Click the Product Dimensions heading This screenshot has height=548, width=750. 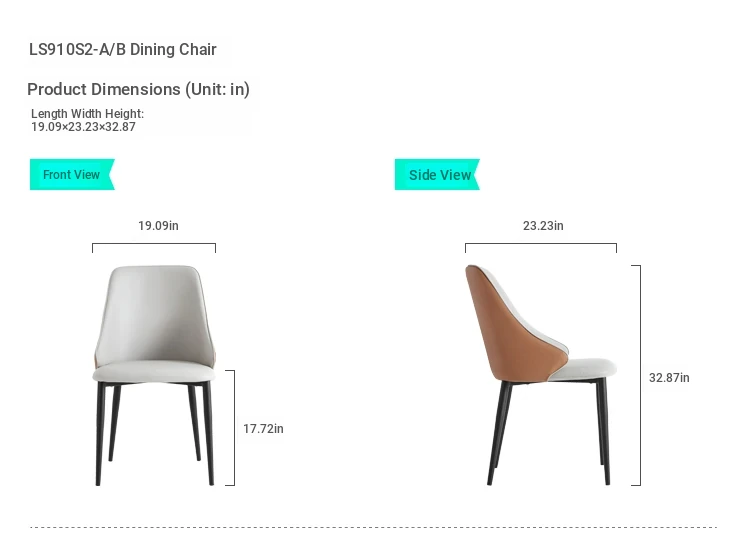coord(138,89)
